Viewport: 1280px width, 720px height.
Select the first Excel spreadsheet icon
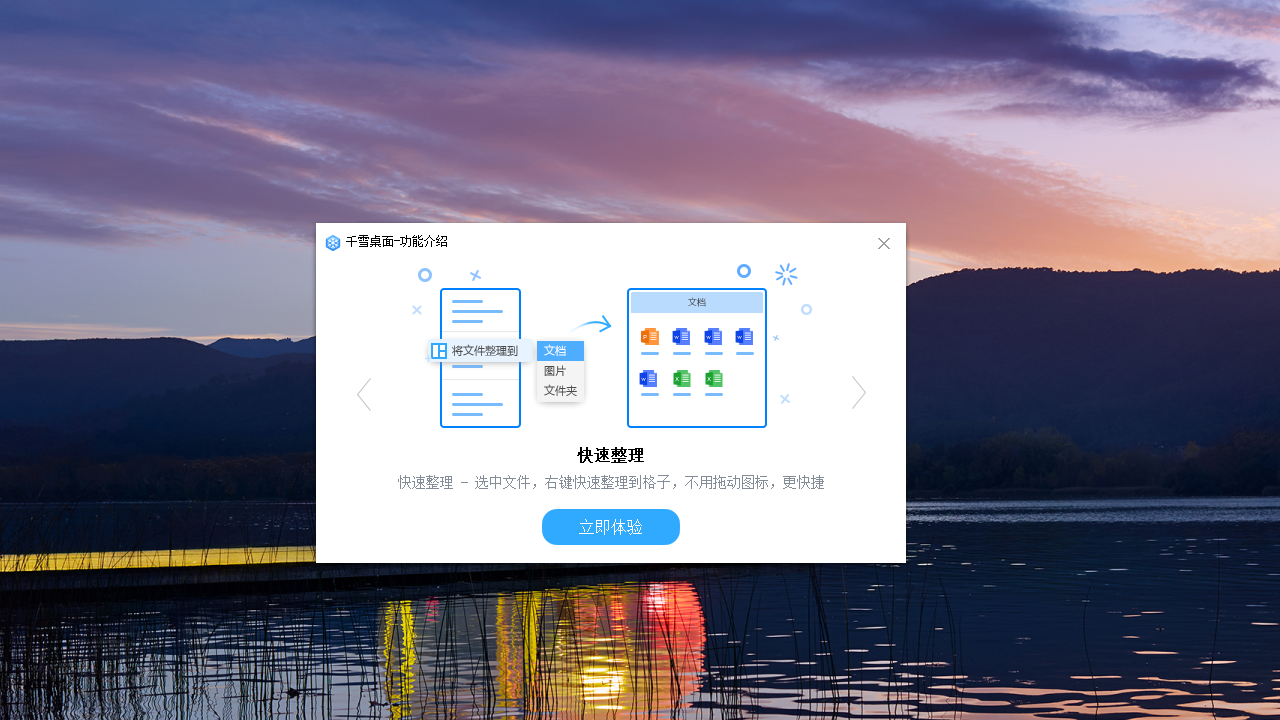click(681, 379)
